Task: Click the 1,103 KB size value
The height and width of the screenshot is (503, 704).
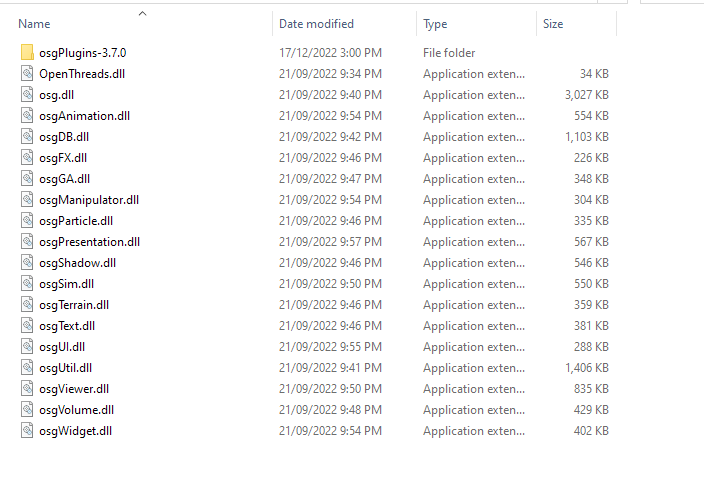Action: (586, 137)
